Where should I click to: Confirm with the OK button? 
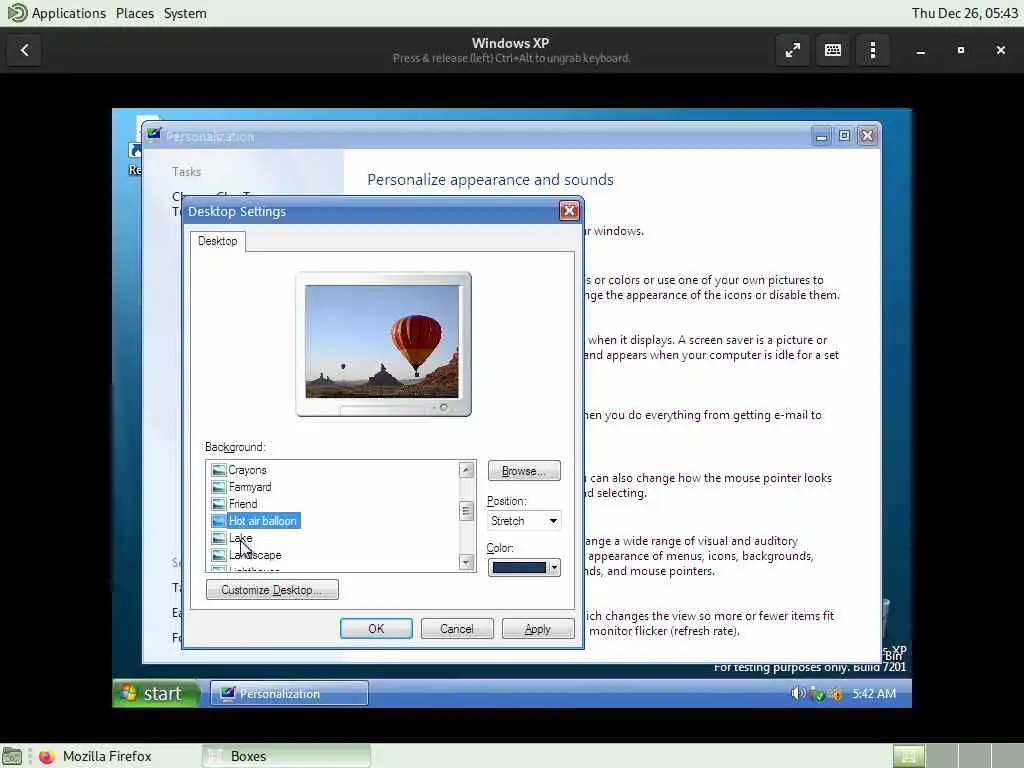point(376,628)
